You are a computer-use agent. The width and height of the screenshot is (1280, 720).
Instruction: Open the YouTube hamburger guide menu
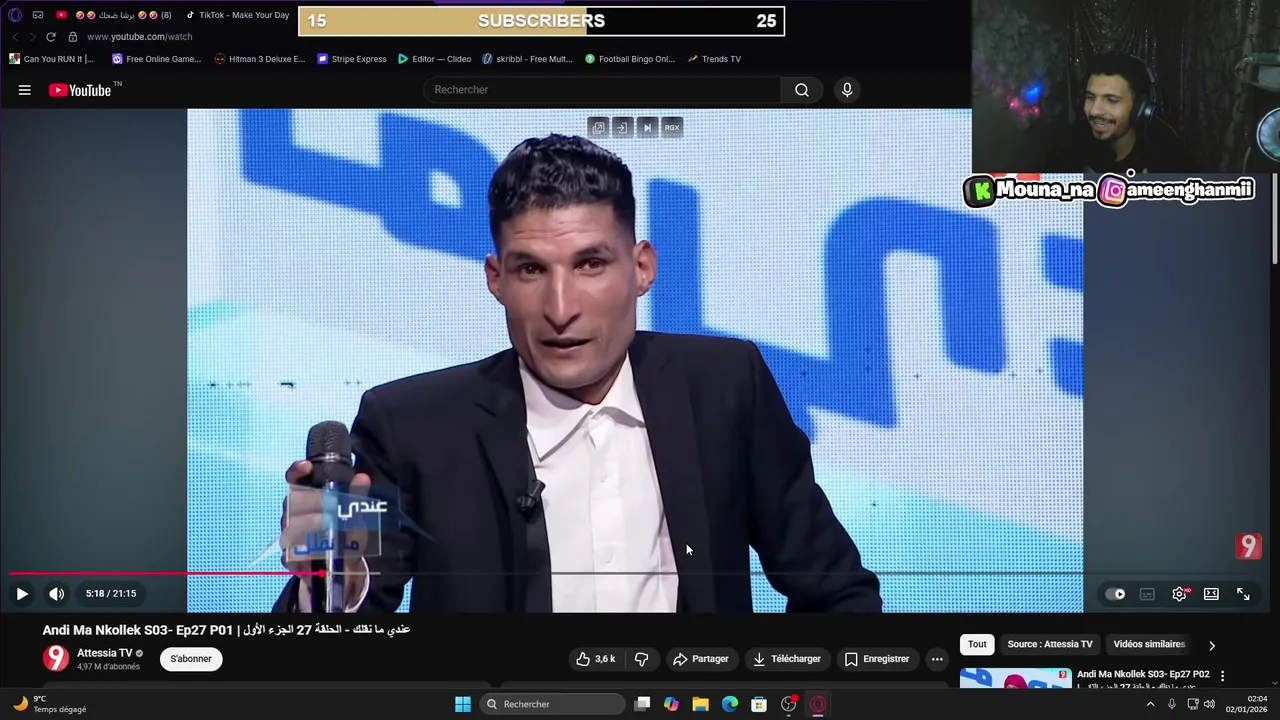click(24, 90)
